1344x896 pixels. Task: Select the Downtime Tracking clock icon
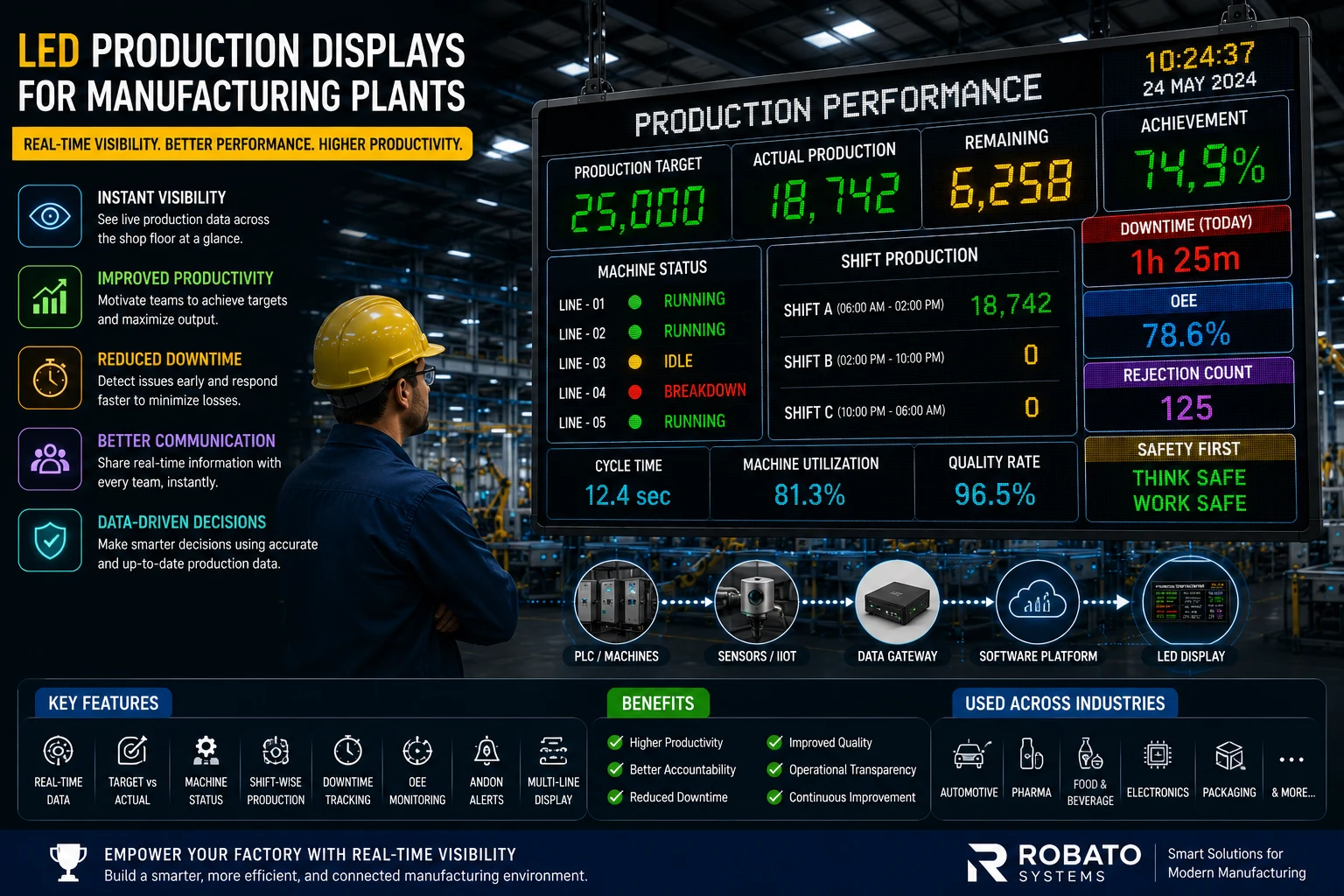[347, 751]
